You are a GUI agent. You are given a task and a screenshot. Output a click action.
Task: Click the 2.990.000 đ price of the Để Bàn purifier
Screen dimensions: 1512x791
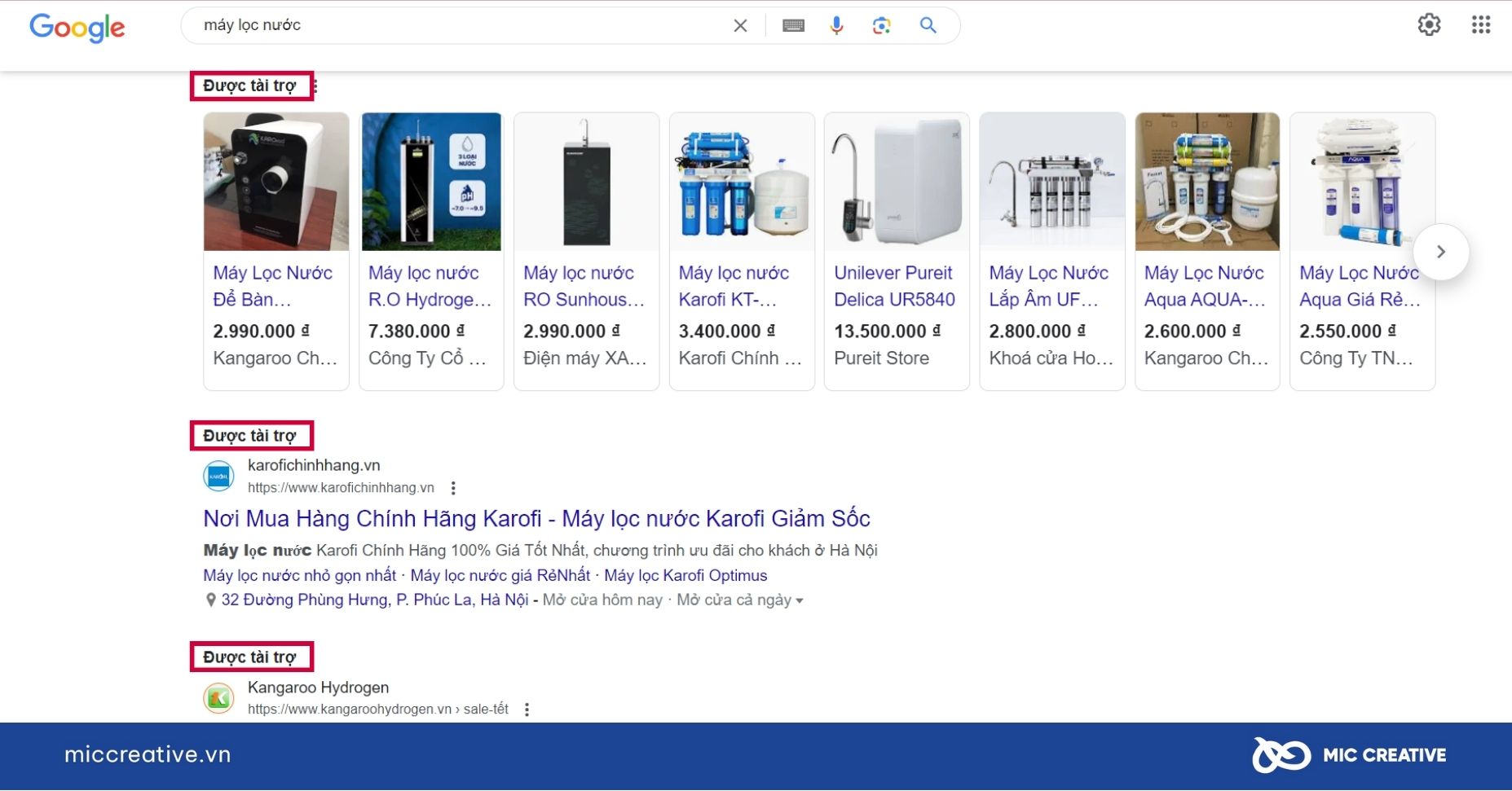[x=261, y=332]
